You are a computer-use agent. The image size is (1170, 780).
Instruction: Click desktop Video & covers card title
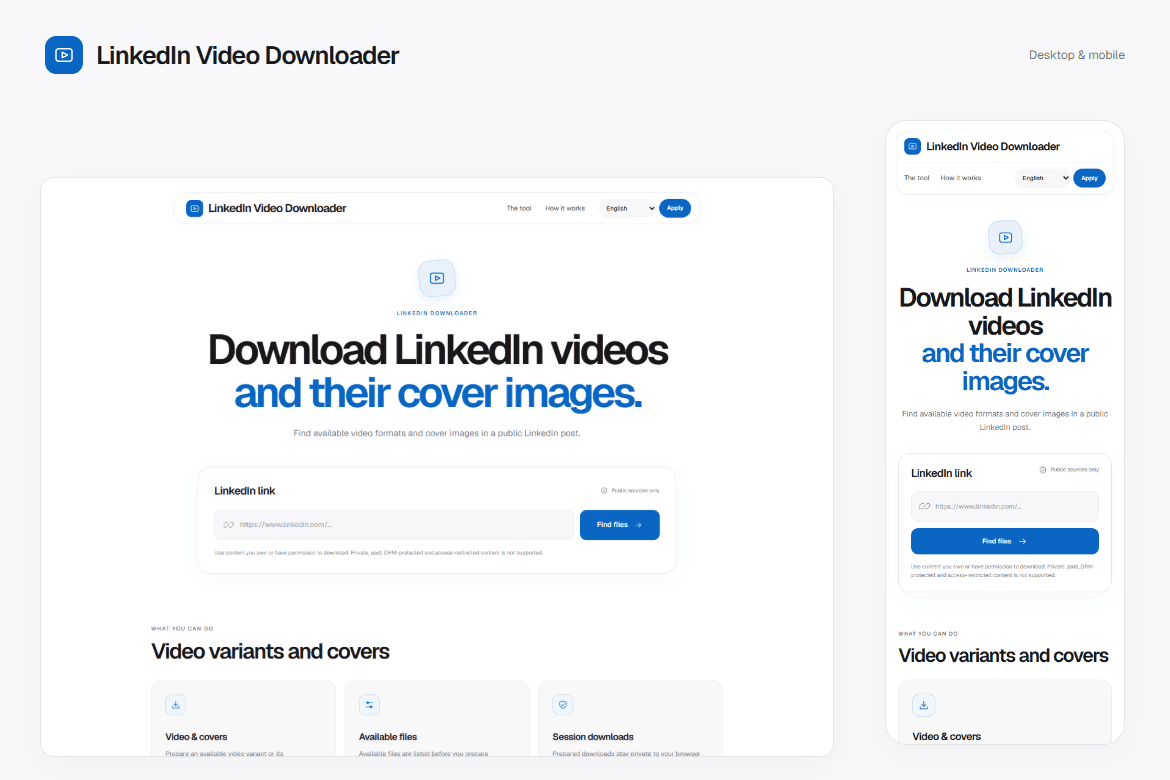(x=196, y=737)
